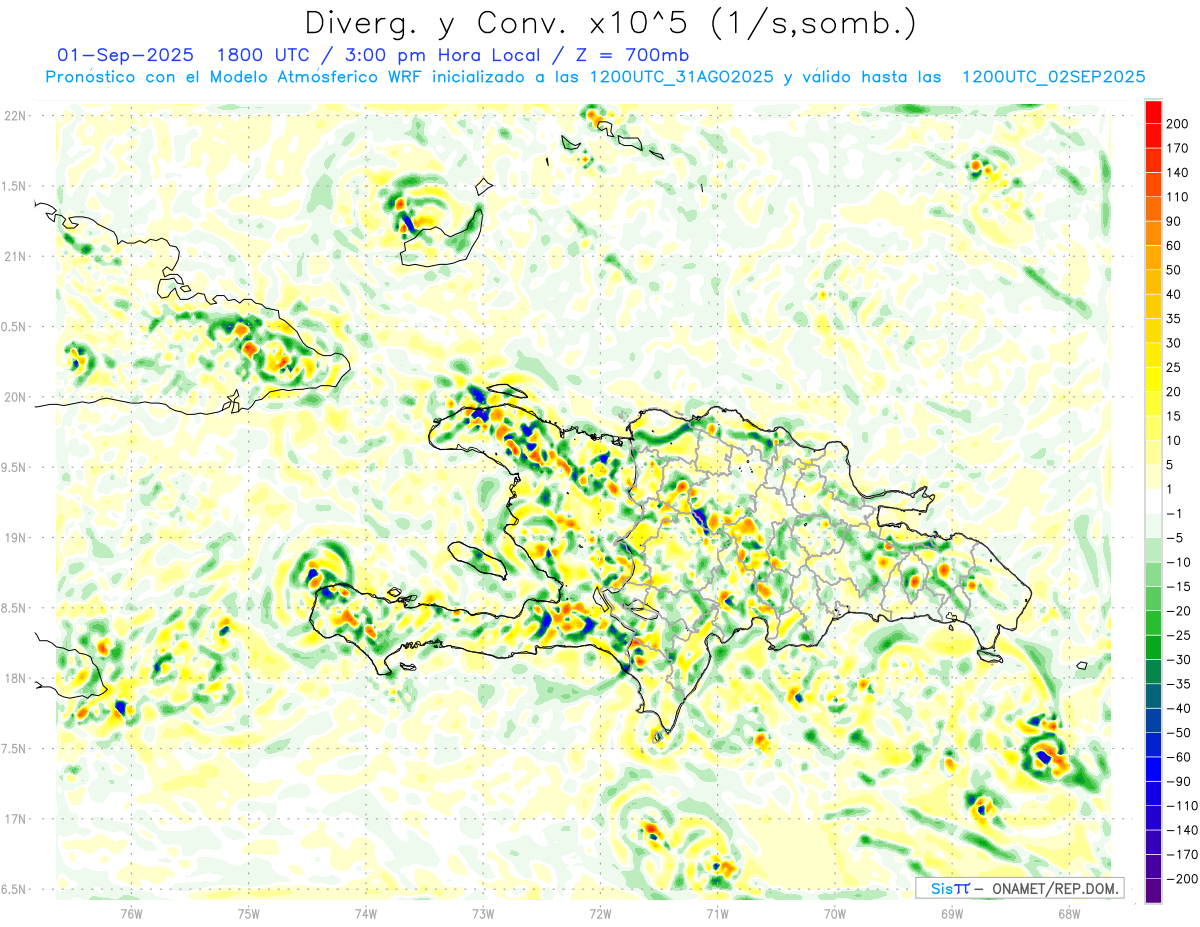
Task: Select the '1200UTC_02SEP2025' valid-until timestamp
Action: [1053, 76]
